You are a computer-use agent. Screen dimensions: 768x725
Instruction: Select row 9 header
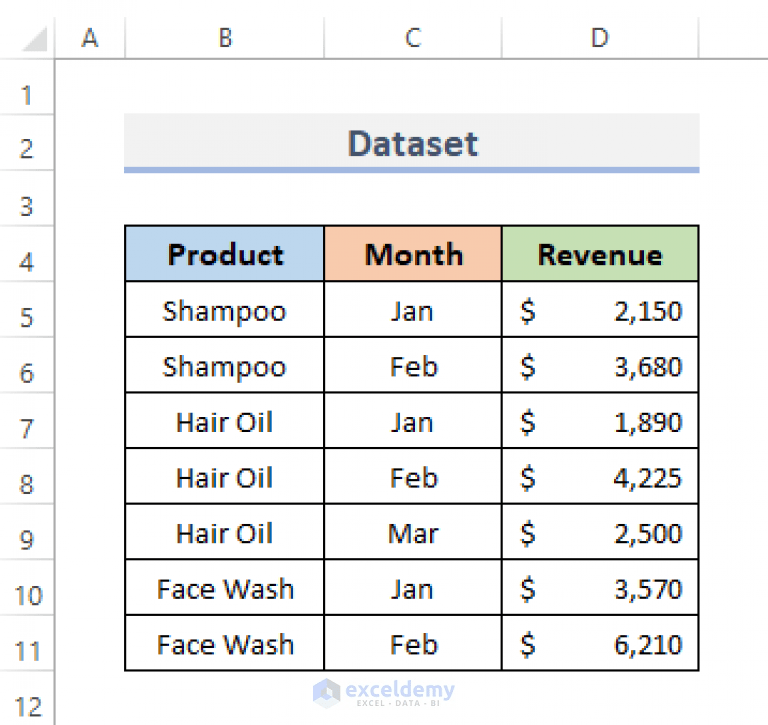click(26, 532)
